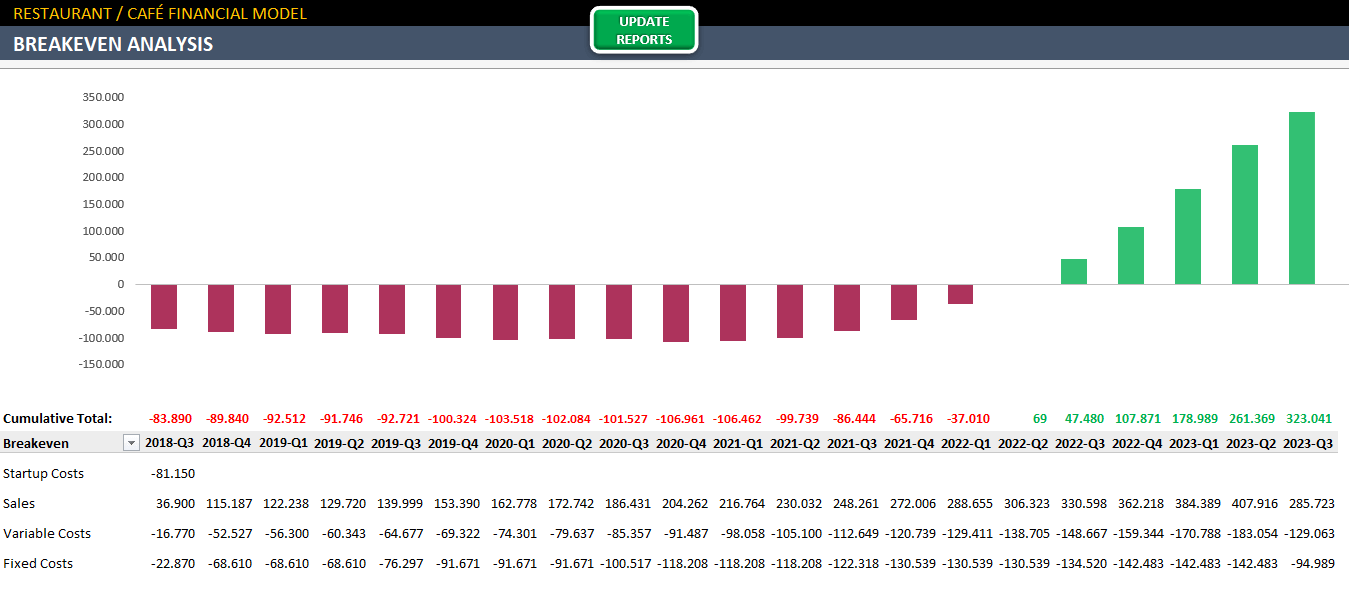This screenshot has height=591, width=1349.
Task: Select fixed cost value -94.989
Action: pyautogui.click(x=1312, y=563)
